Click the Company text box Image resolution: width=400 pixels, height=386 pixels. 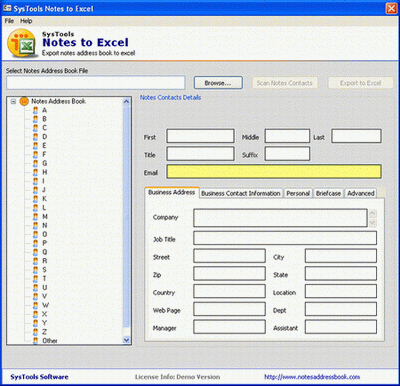(280, 218)
